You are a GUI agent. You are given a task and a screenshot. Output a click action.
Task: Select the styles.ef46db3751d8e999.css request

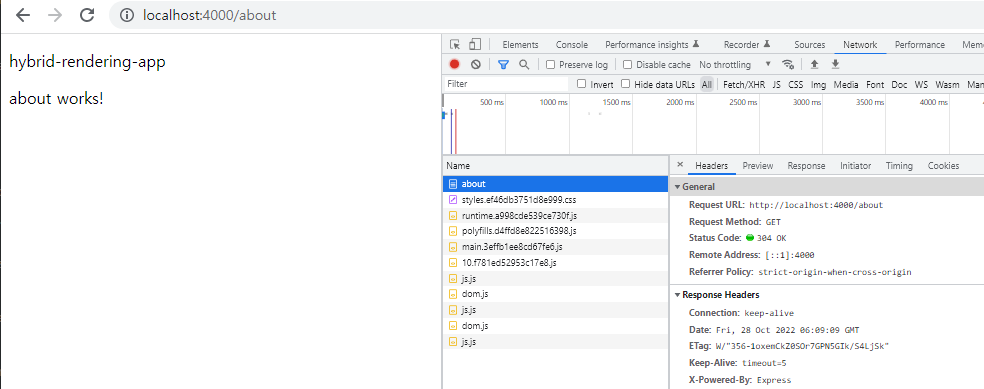click(556, 200)
